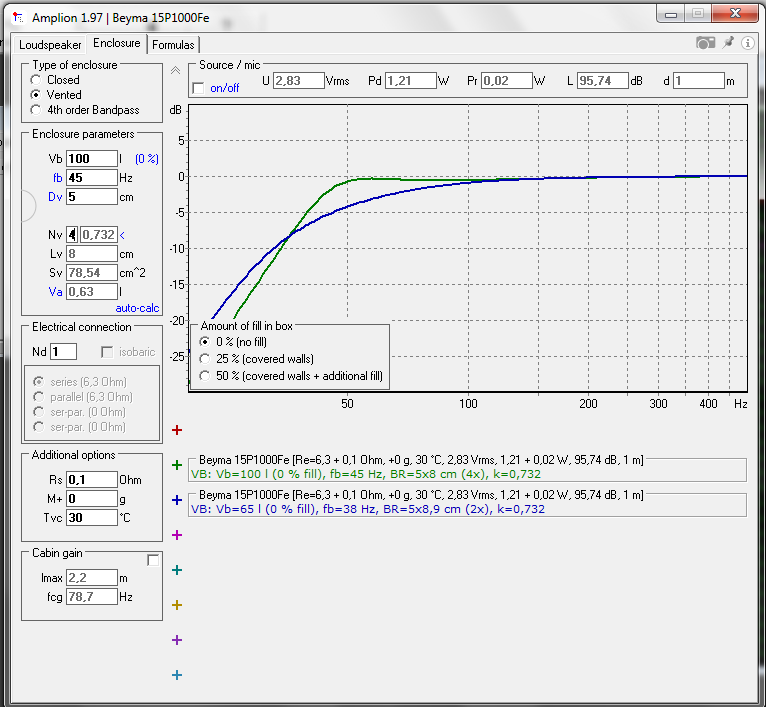Click the camera screenshot icon
766x707 pixels.
click(705, 43)
